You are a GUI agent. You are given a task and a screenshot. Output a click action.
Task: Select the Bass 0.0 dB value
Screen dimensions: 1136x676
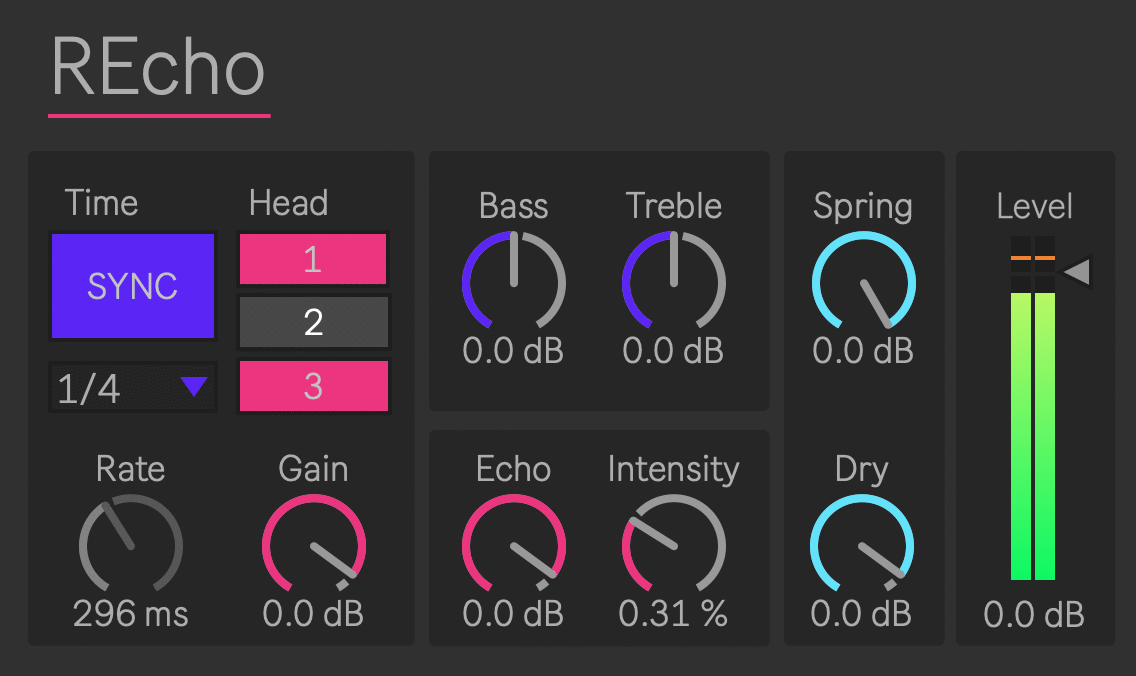(513, 351)
